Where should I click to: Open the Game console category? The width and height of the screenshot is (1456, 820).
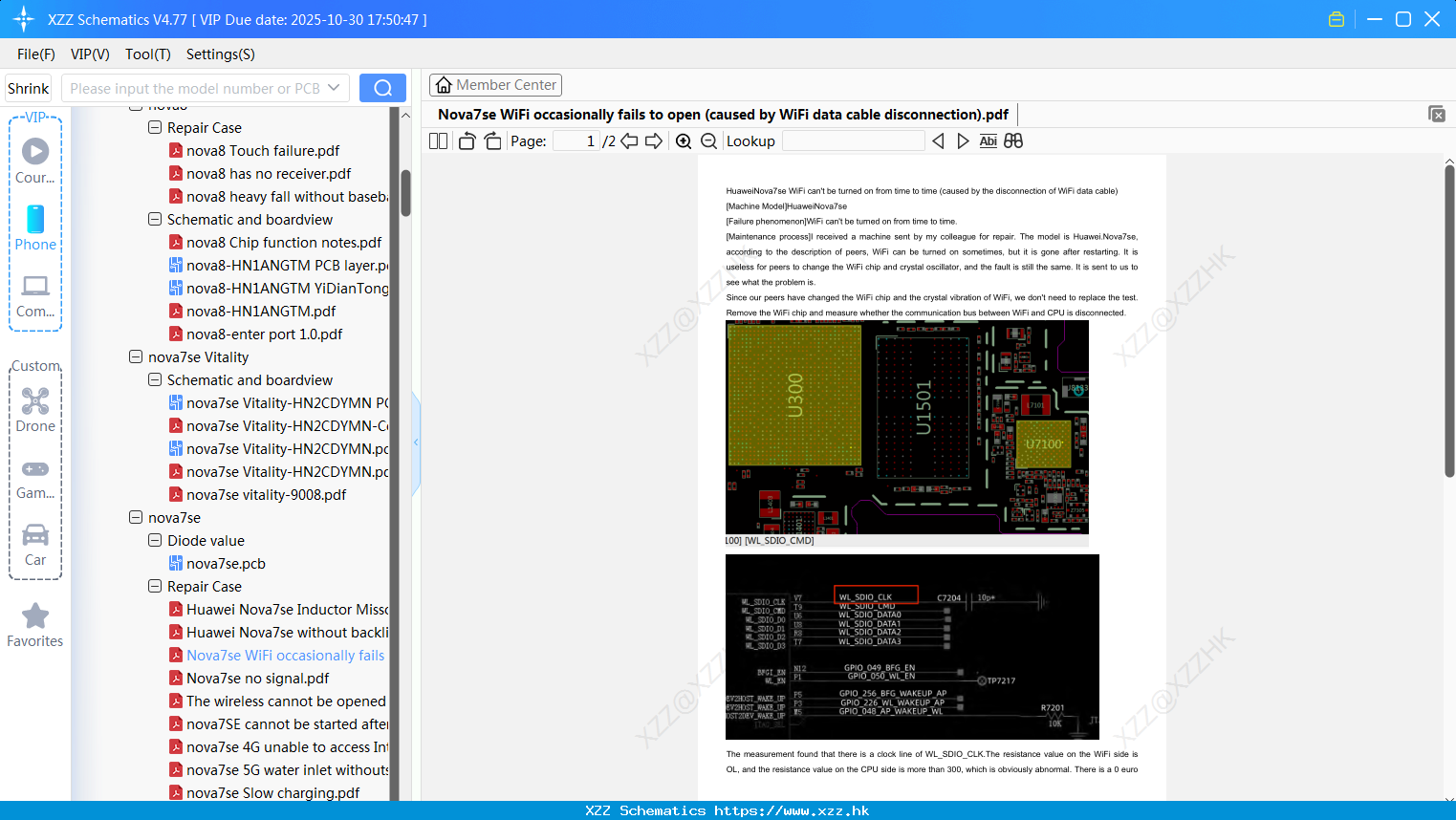(35, 478)
